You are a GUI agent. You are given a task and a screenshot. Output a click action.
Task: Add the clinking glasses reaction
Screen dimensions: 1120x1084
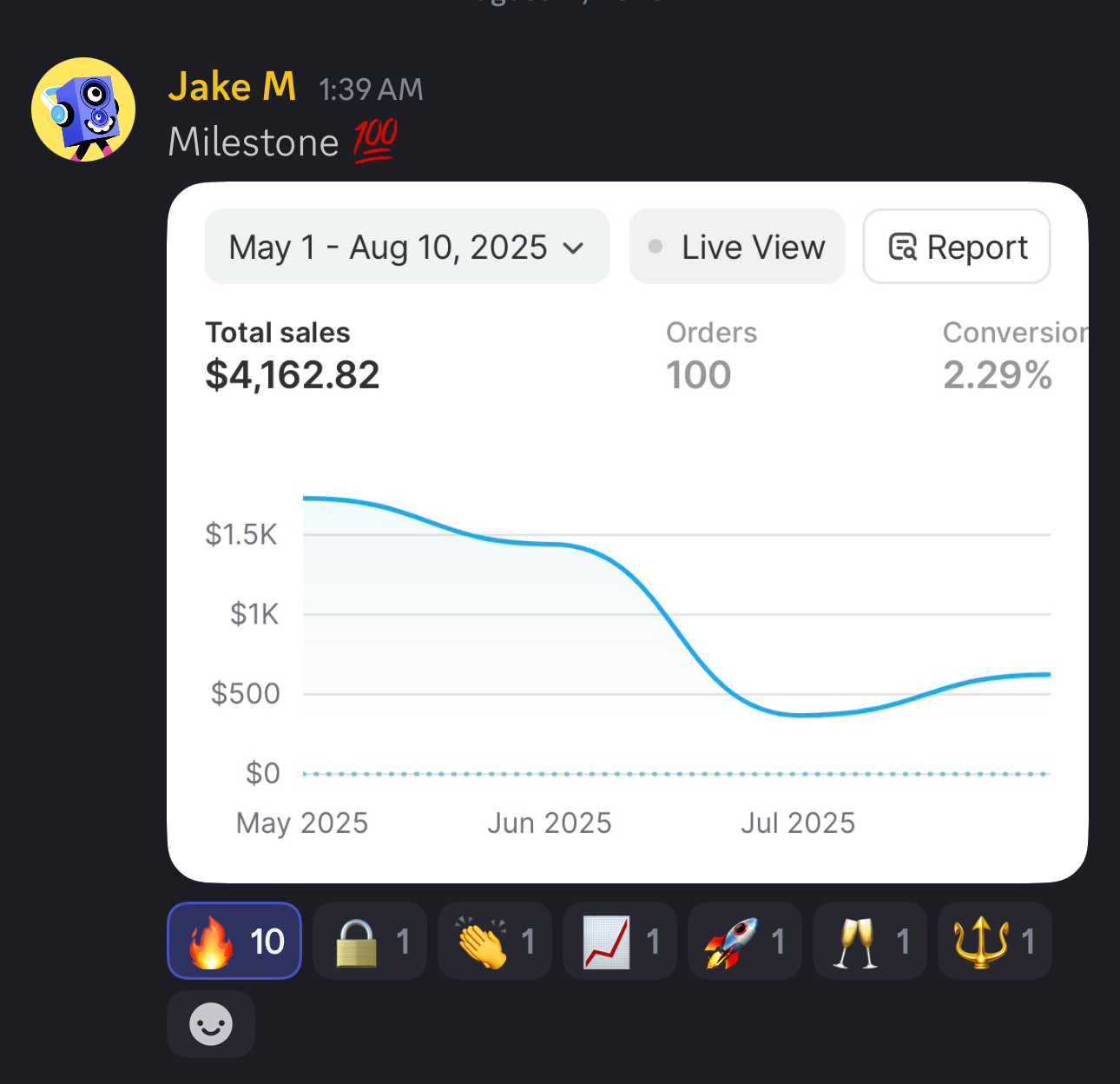click(x=870, y=941)
